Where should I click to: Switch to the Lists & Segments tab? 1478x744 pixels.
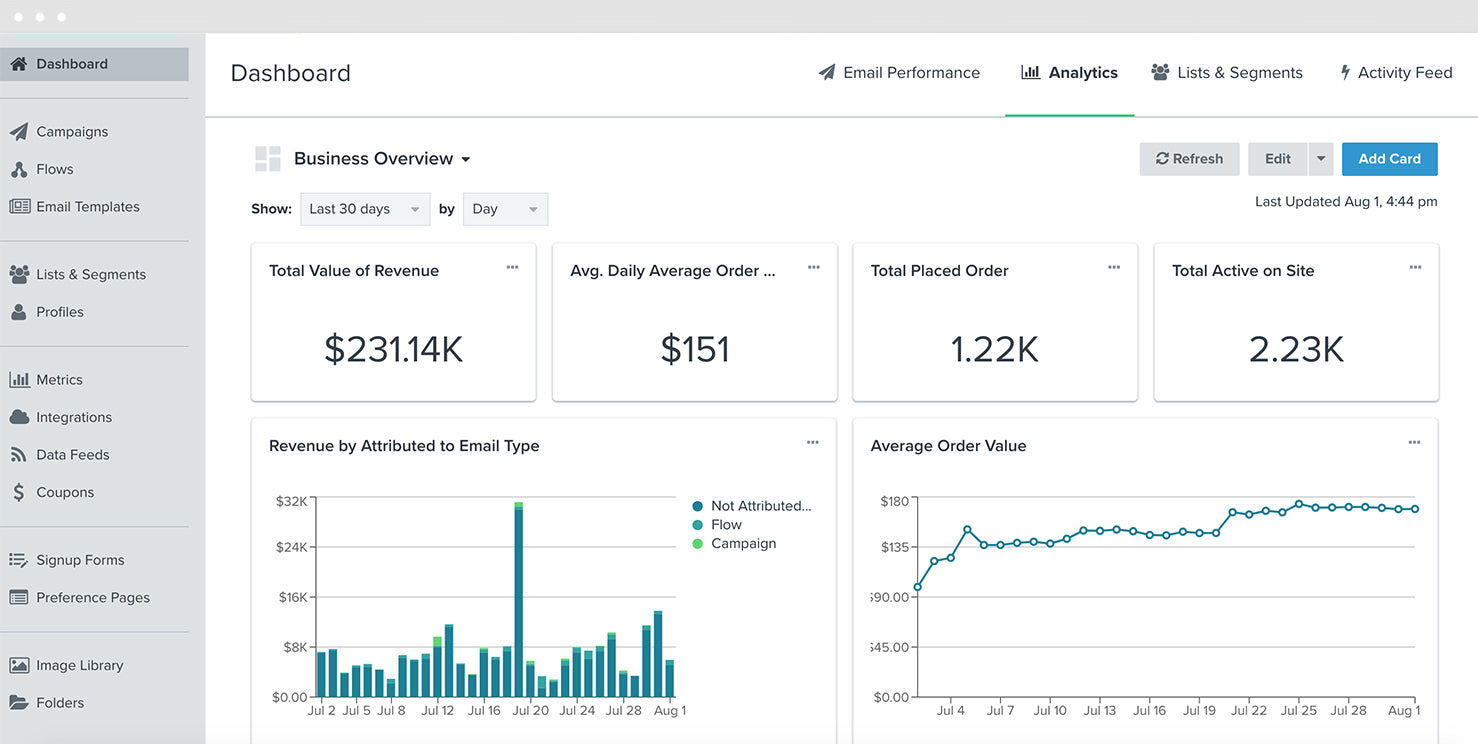coord(1227,73)
